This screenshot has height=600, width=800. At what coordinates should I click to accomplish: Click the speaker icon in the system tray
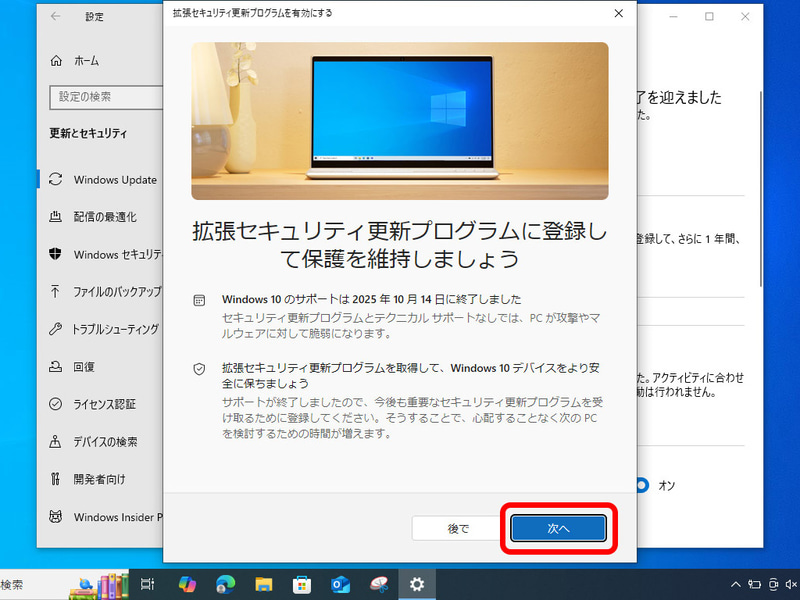coord(789,584)
